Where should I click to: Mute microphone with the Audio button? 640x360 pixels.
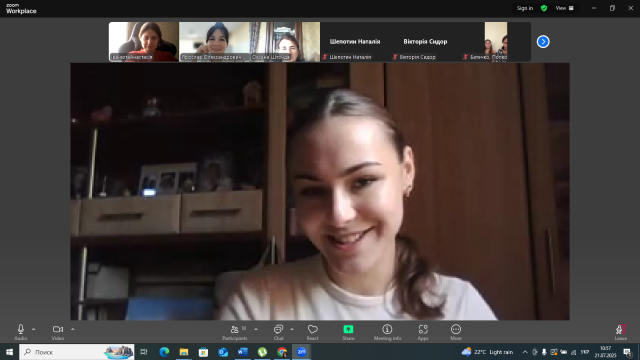coord(20,332)
